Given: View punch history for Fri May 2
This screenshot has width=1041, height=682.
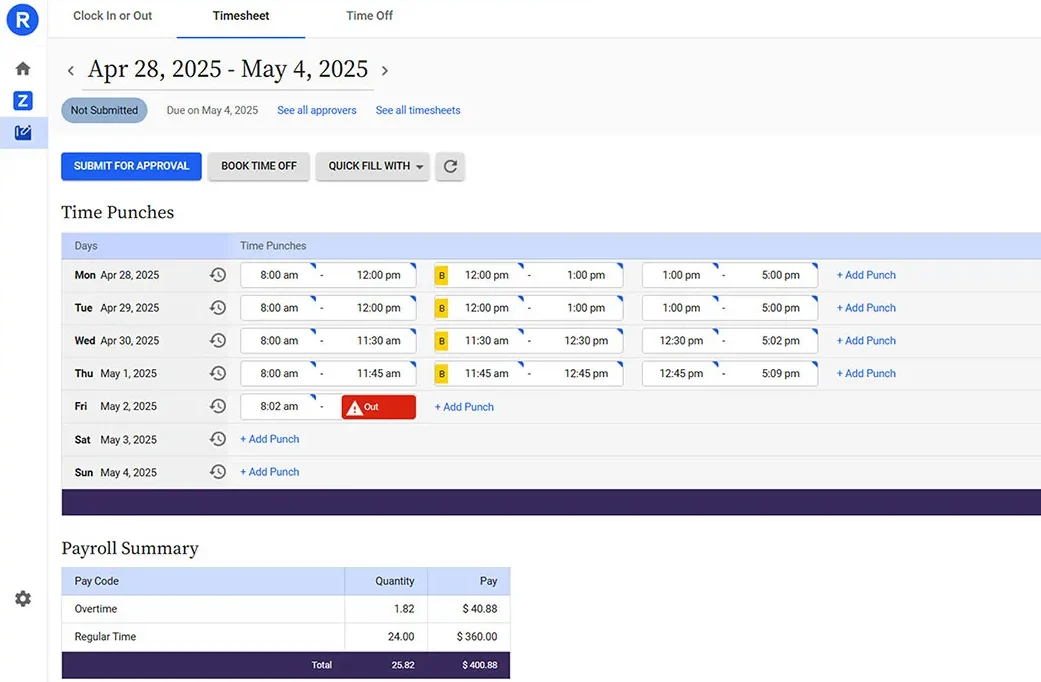Looking at the screenshot, I should tap(217, 406).
